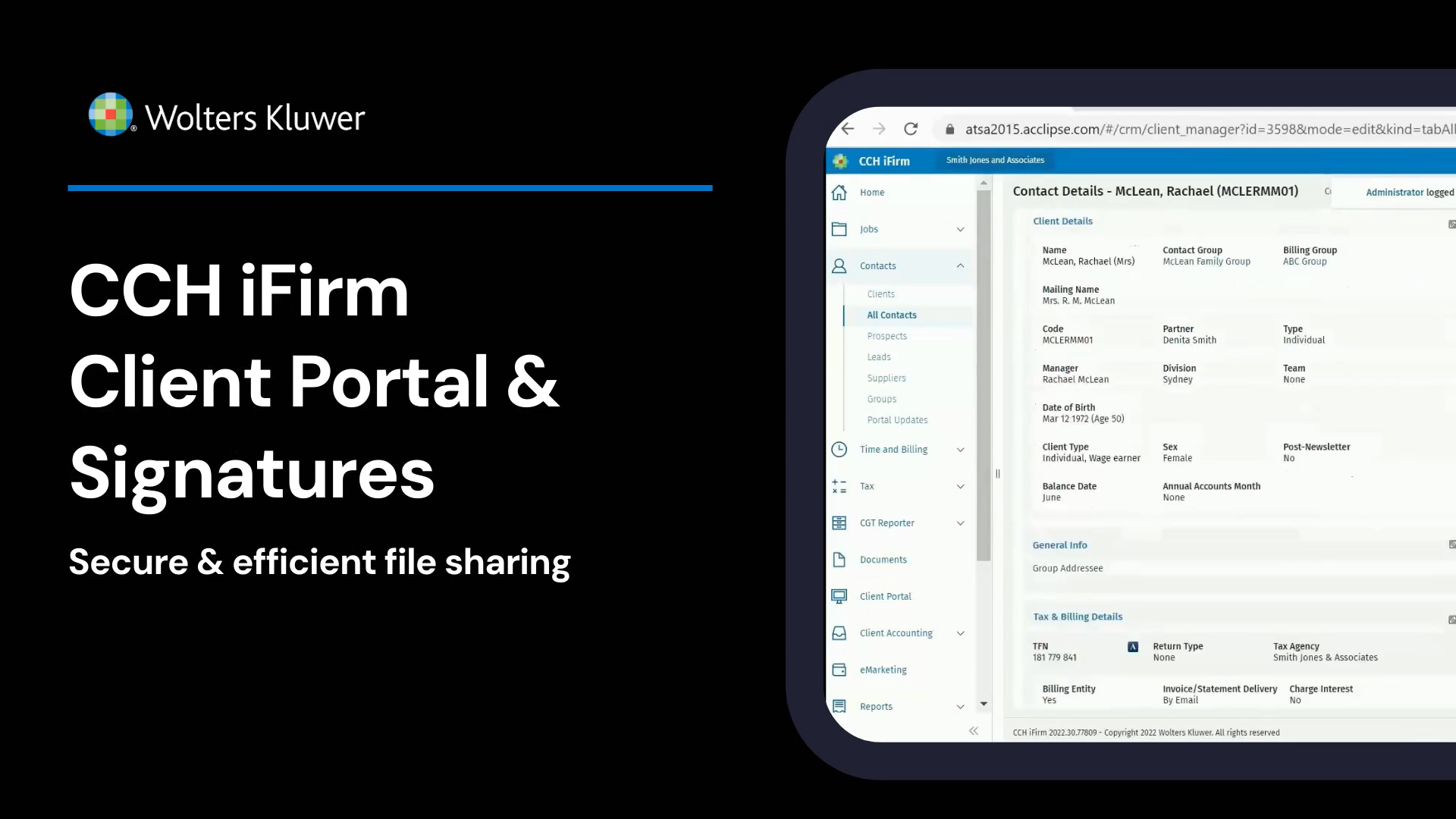This screenshot has height=819, width=1456.
Task: Select the Portal Updates link
Action: (x=898, y=420)
